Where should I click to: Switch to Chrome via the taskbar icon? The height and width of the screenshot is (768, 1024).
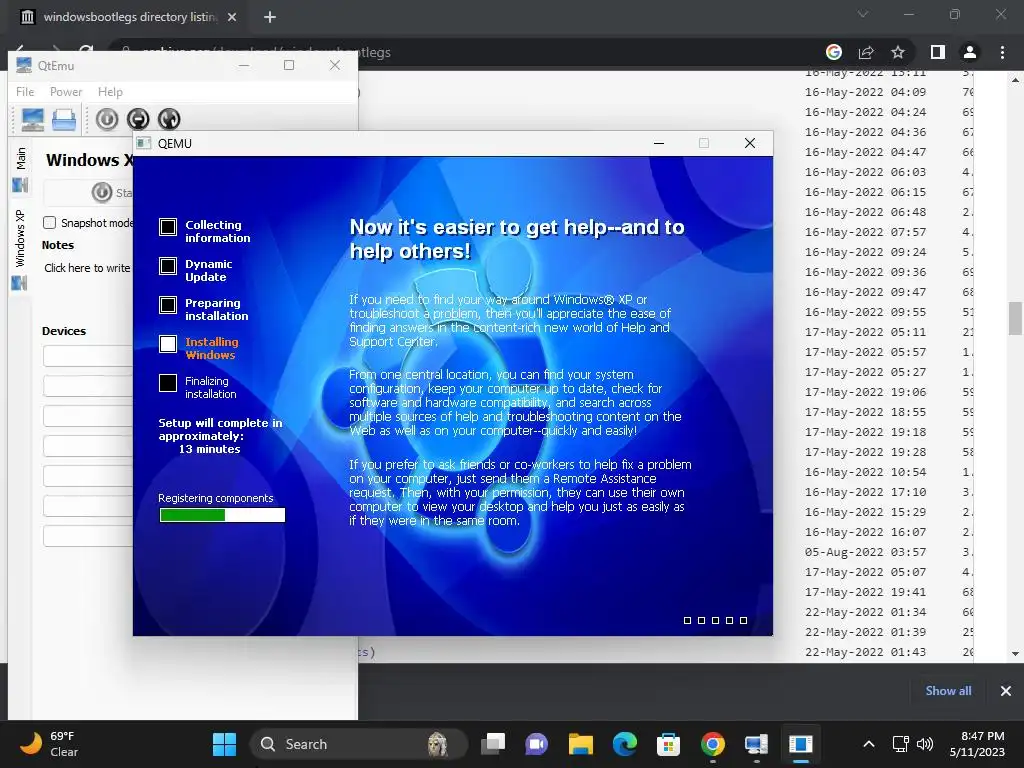[x=712, y=744]
